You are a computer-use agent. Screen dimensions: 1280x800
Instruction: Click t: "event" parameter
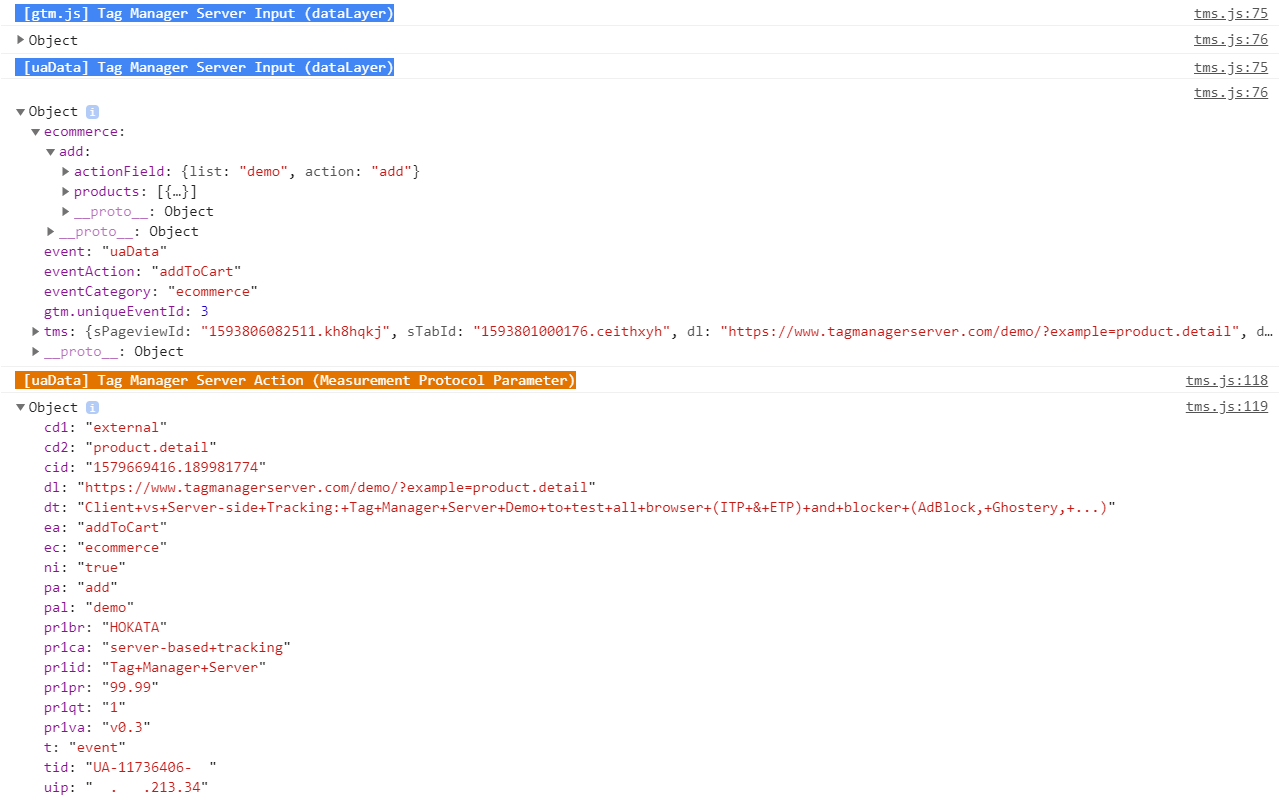click(x=85, y=748)
